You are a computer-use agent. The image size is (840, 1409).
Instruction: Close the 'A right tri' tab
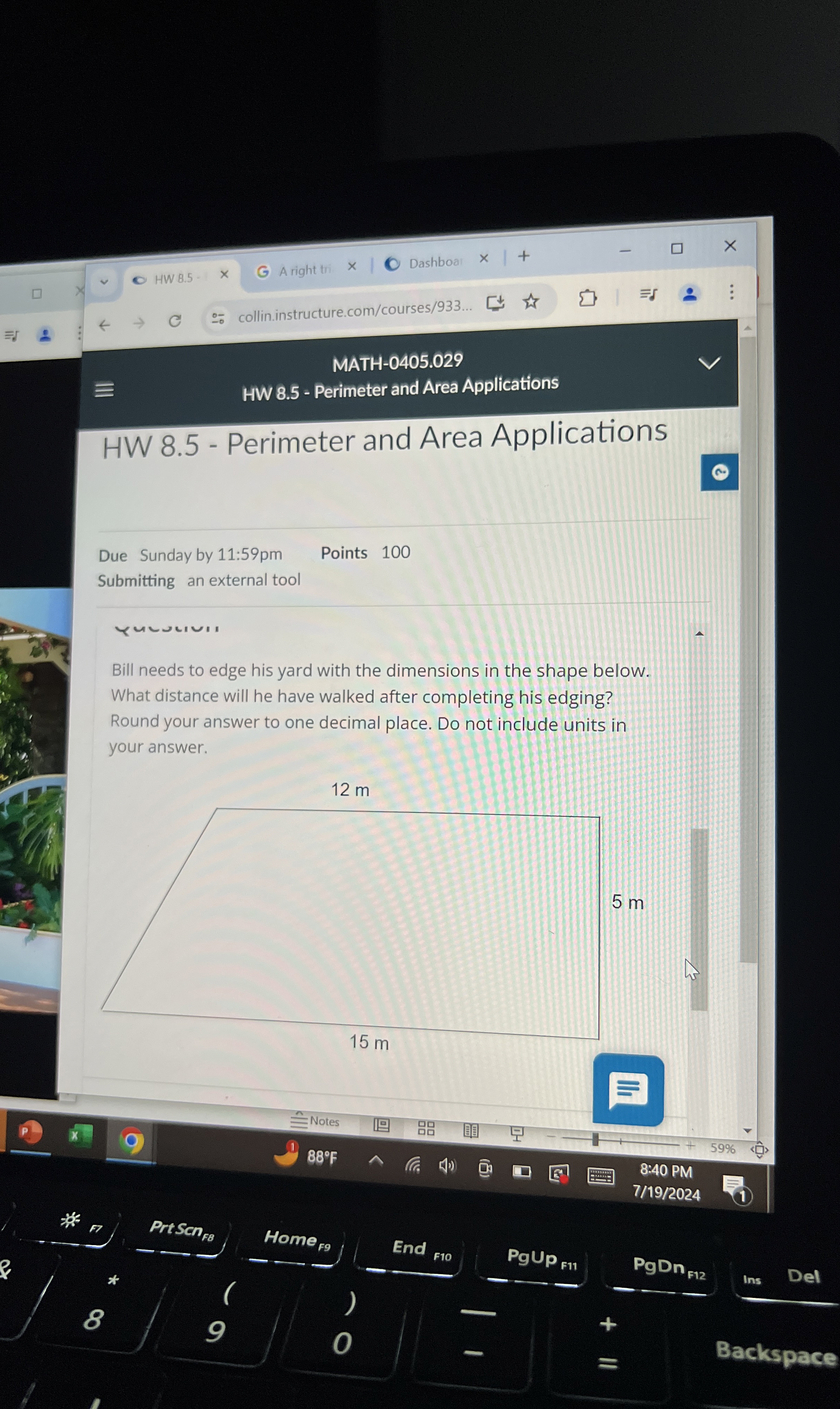pyautogui.click(x=352, y=266)
